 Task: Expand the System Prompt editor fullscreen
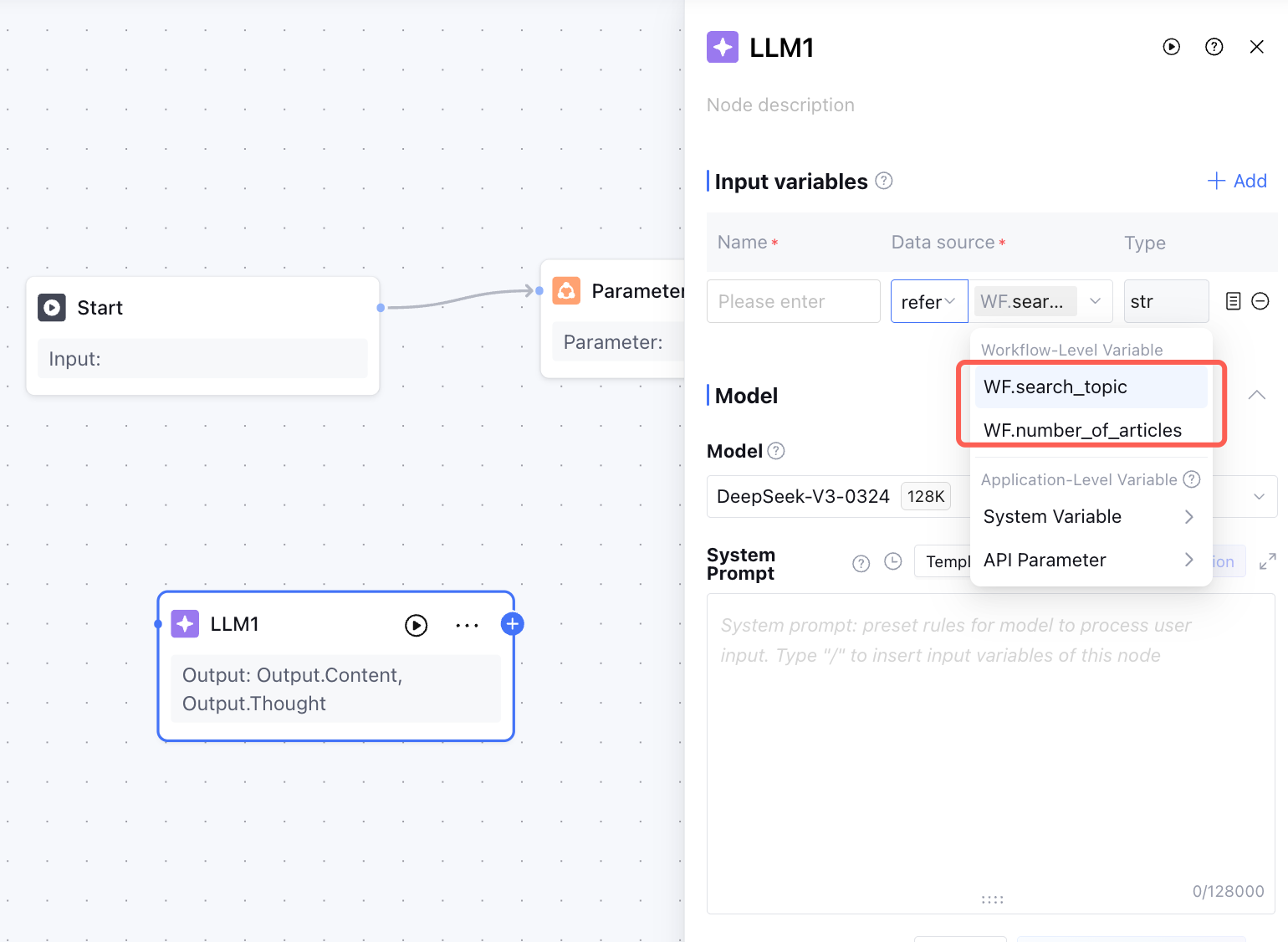1267,561
